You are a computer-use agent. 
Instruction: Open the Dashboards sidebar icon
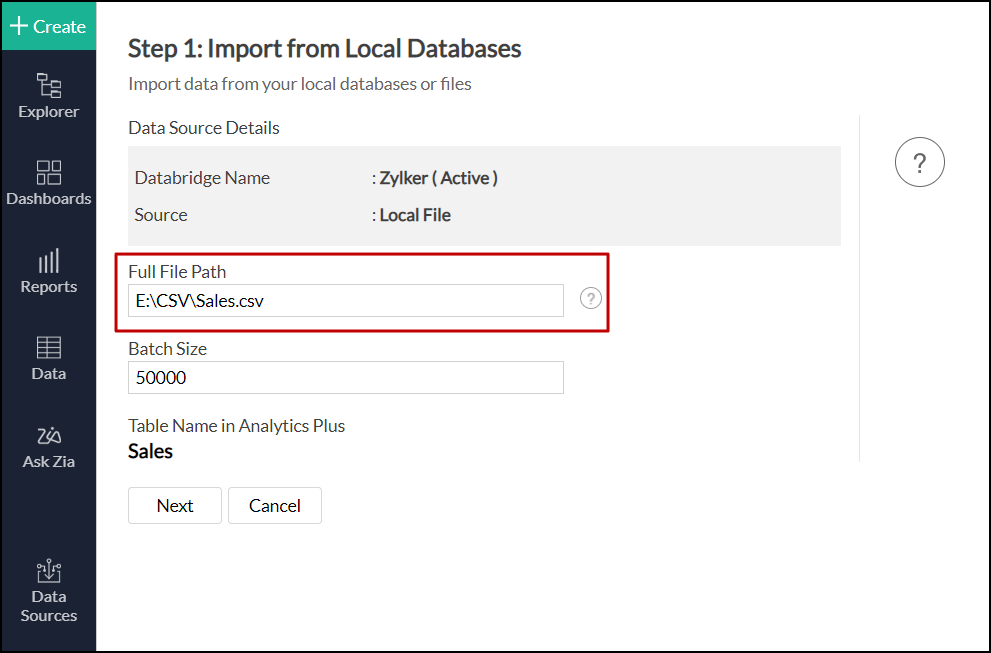(x=48, y=172)
